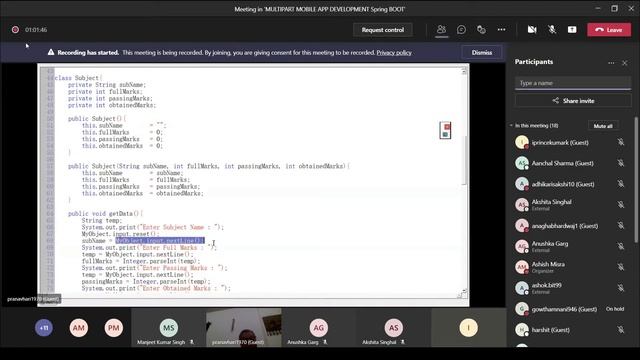
Task: Click the Mute all button
Action: [603, 126]
